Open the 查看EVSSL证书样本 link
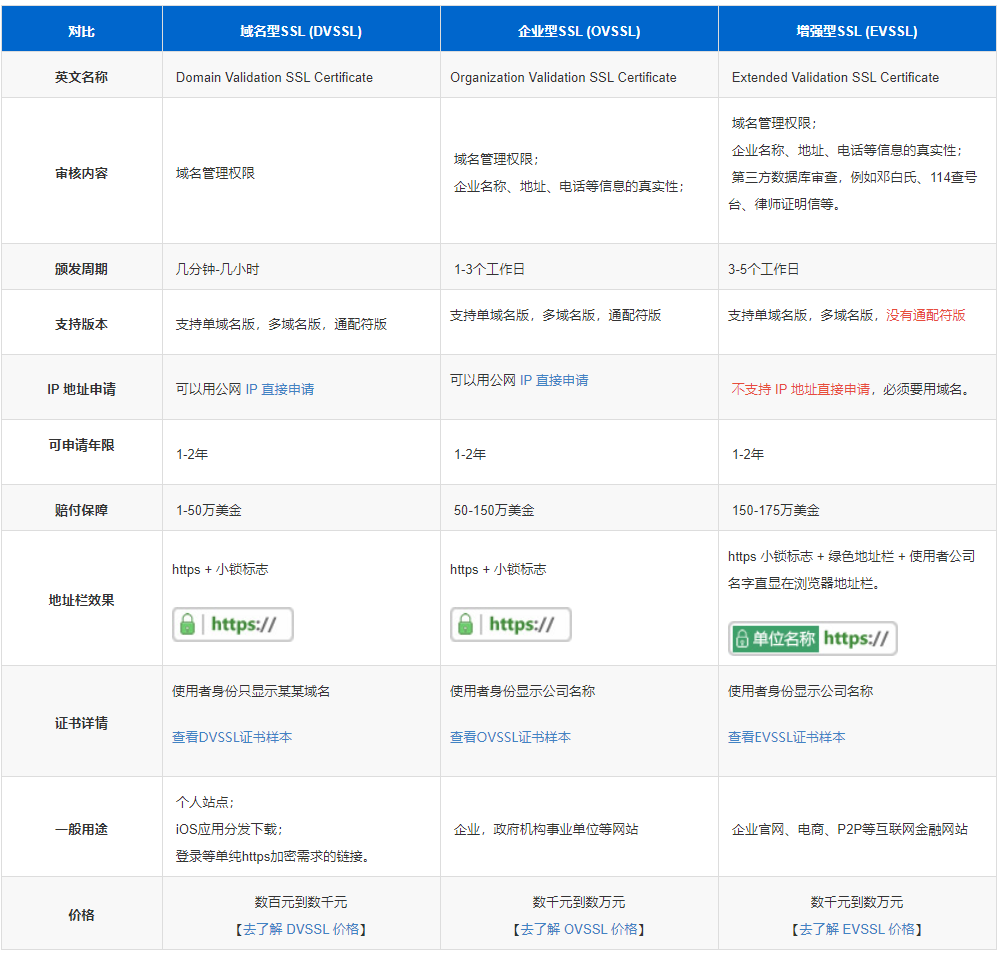Viewport: 998px width, 956px height. click(787, 737)
